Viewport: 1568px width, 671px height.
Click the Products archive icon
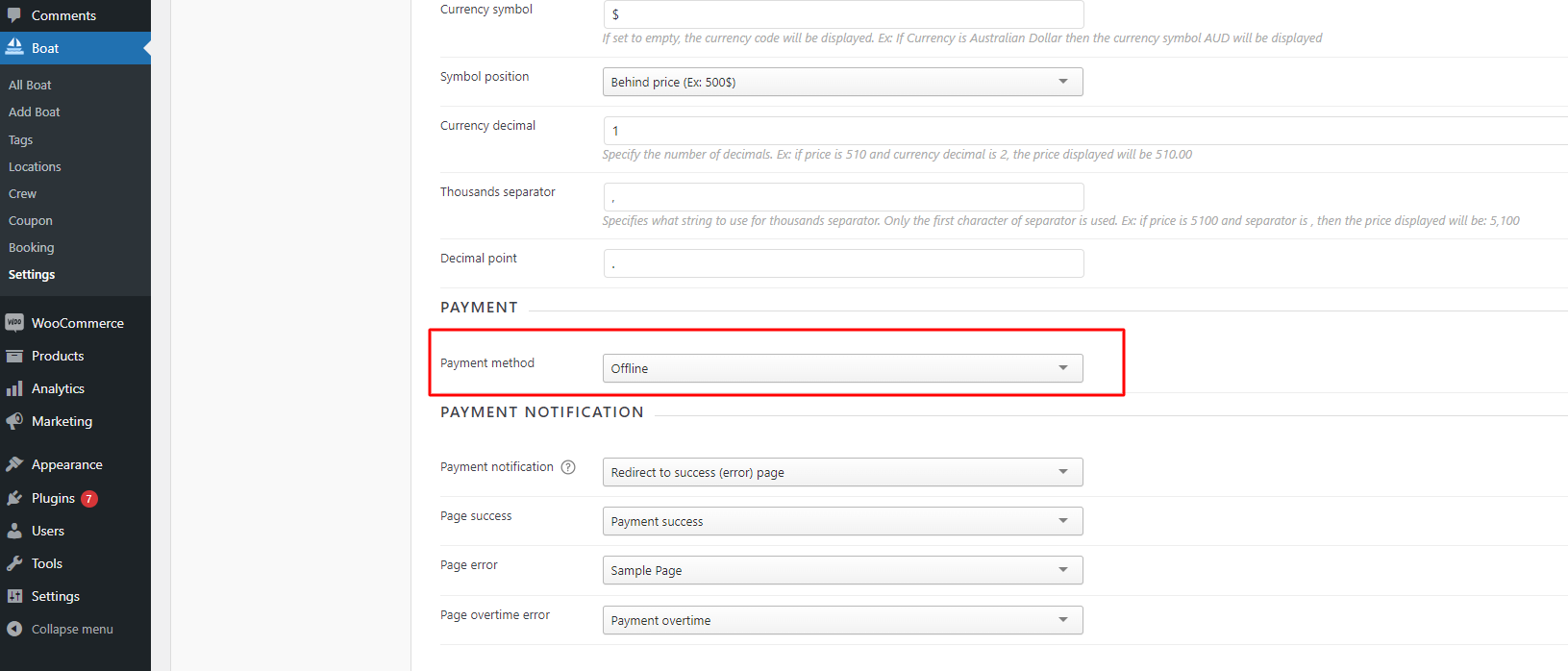tap(14, 356)
